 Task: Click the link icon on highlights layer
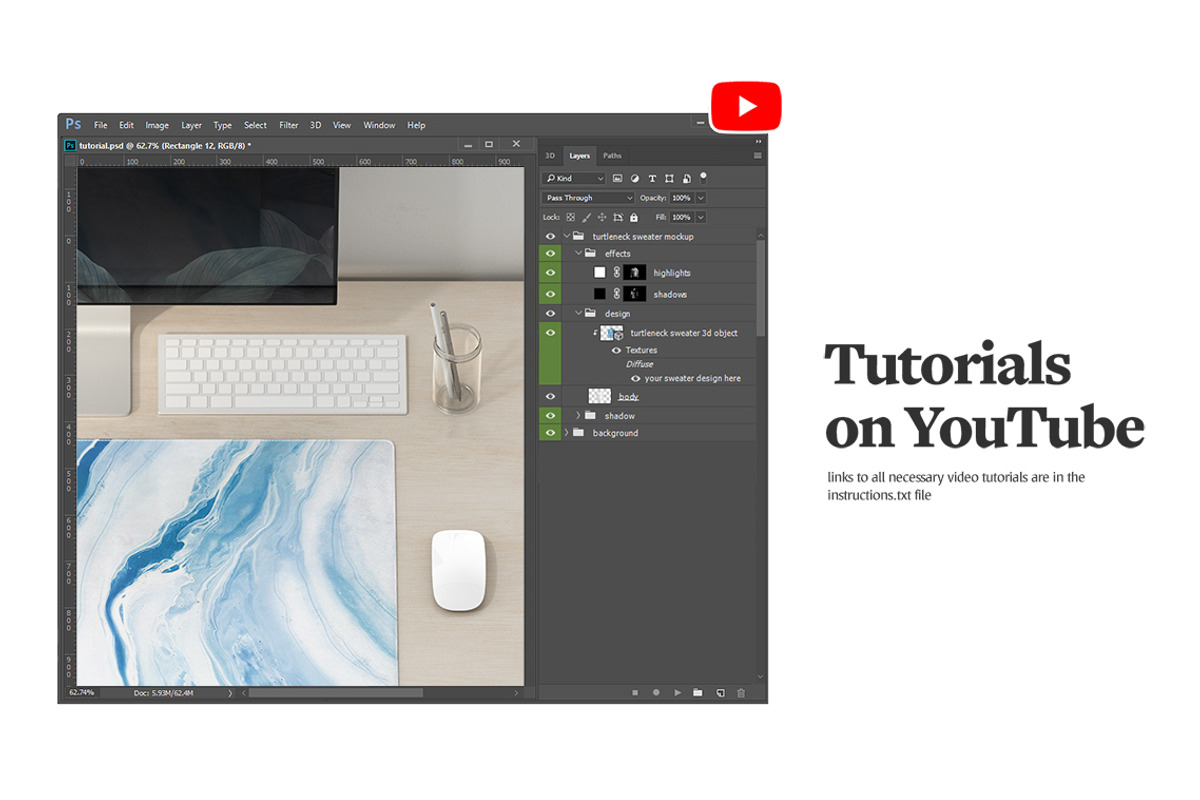(617, 272)
